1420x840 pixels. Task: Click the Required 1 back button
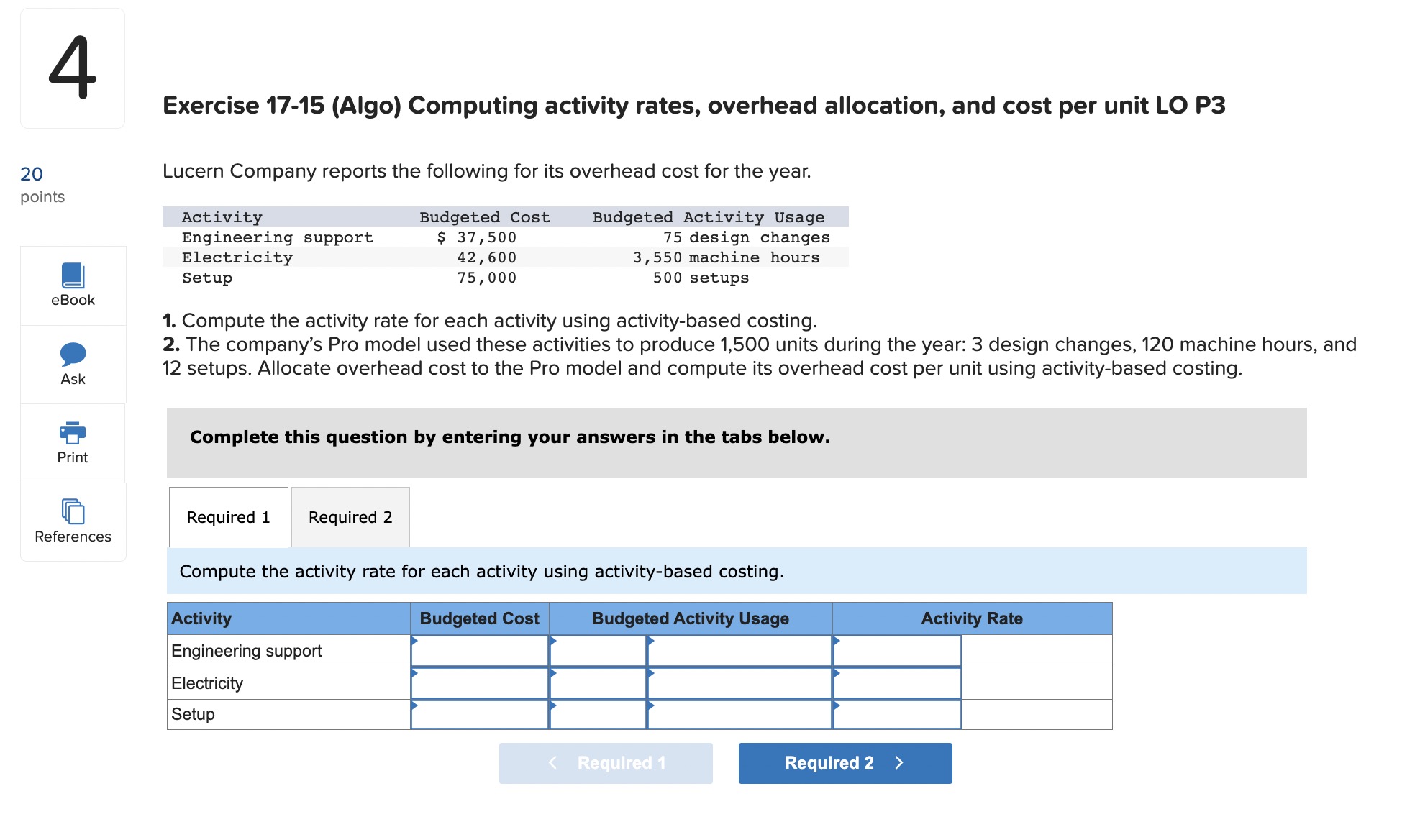tap(605, 762)
